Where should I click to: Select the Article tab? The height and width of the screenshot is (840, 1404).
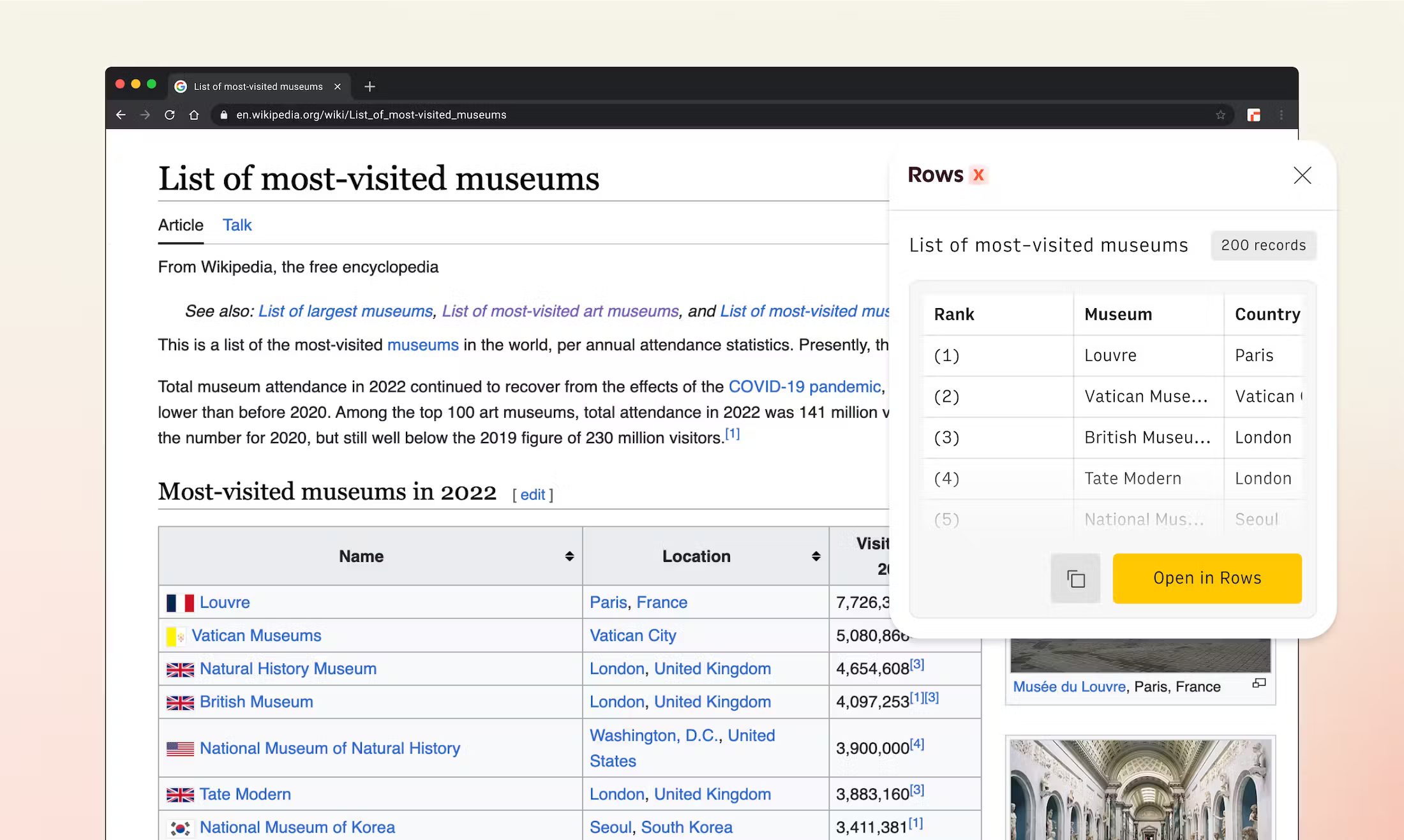(181, 225)
